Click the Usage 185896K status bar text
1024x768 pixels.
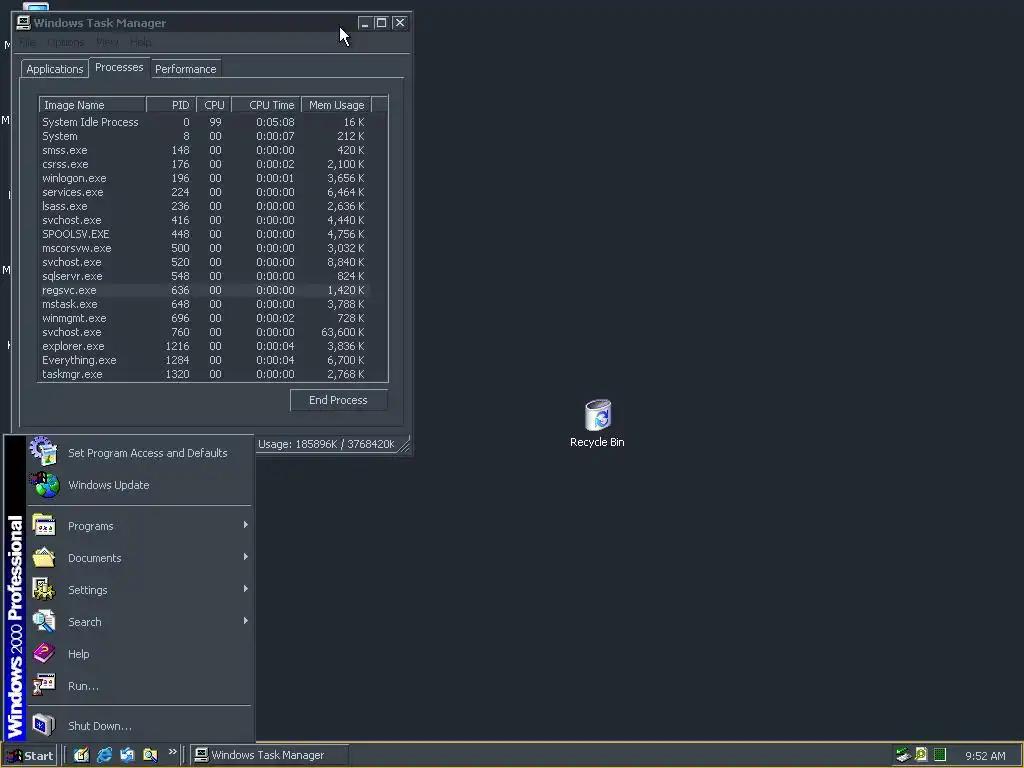326,444
